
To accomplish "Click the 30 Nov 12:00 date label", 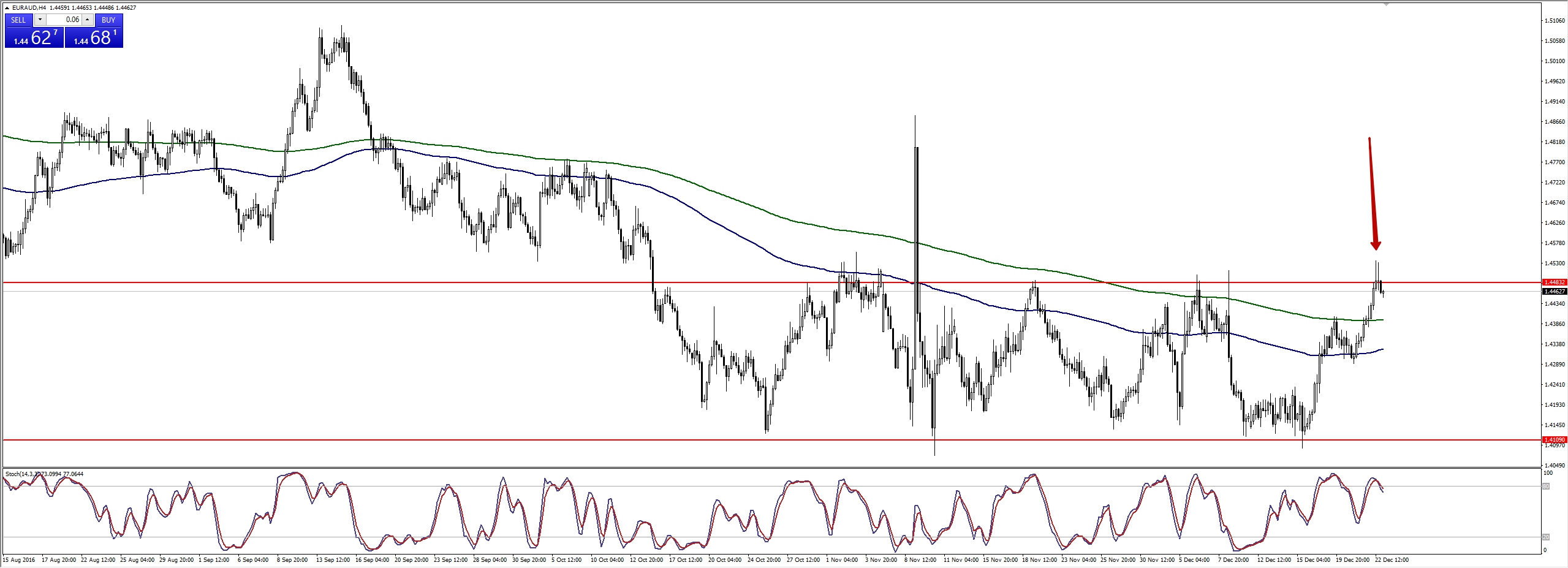I will 1157,560.
